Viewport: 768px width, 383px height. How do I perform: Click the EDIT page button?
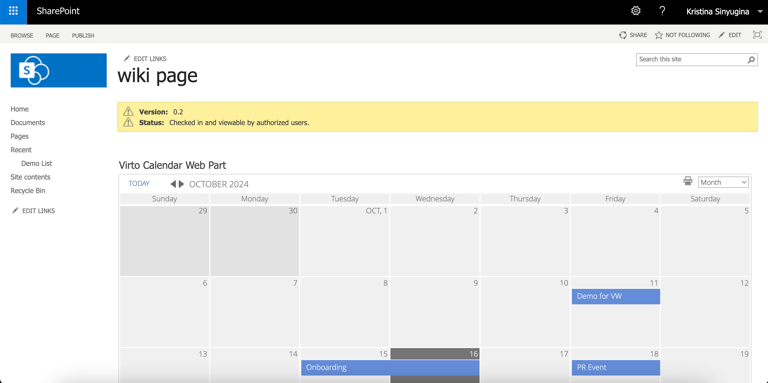pyautogui.click(x=730, y=35)
